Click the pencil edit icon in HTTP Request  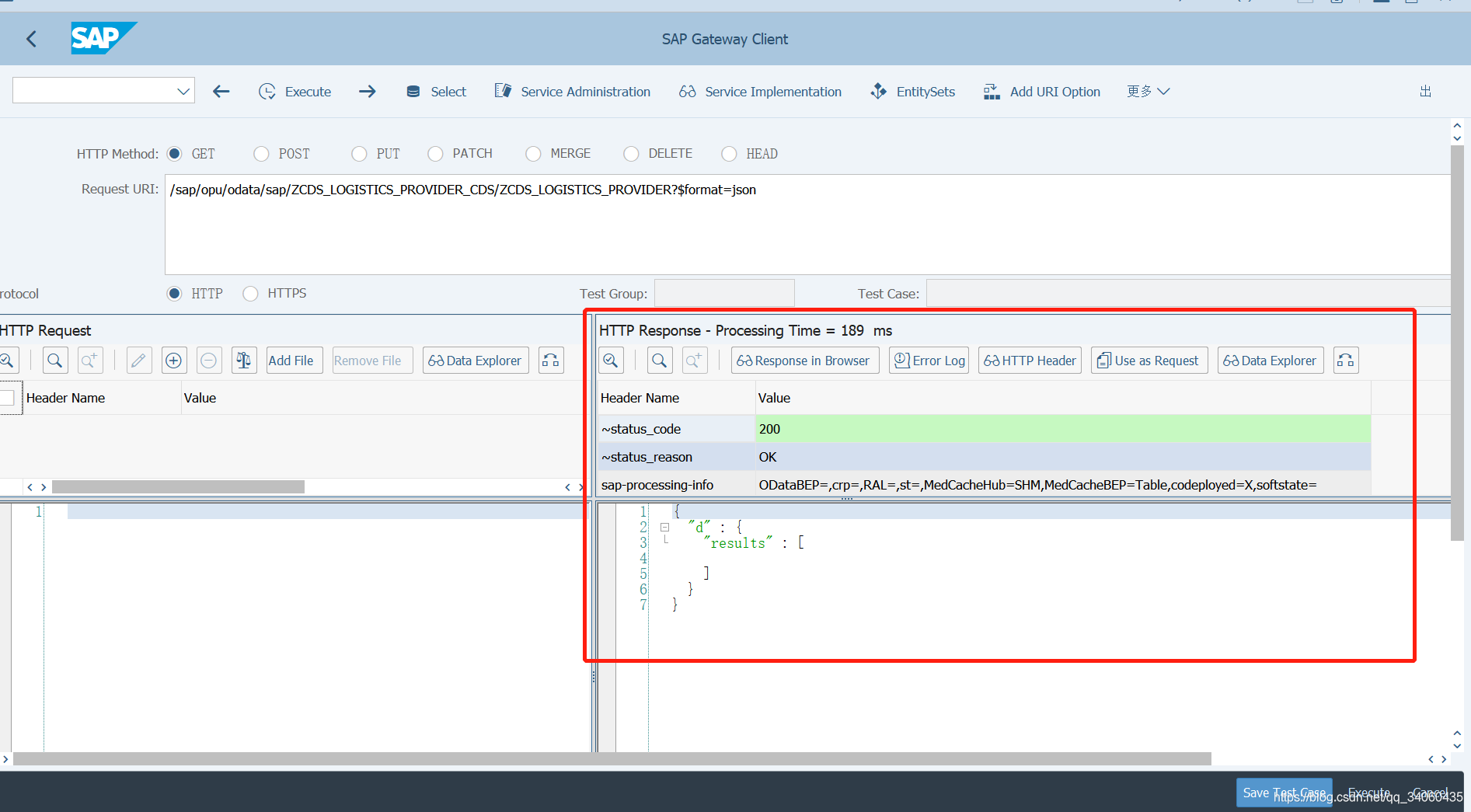pos(139,361)
